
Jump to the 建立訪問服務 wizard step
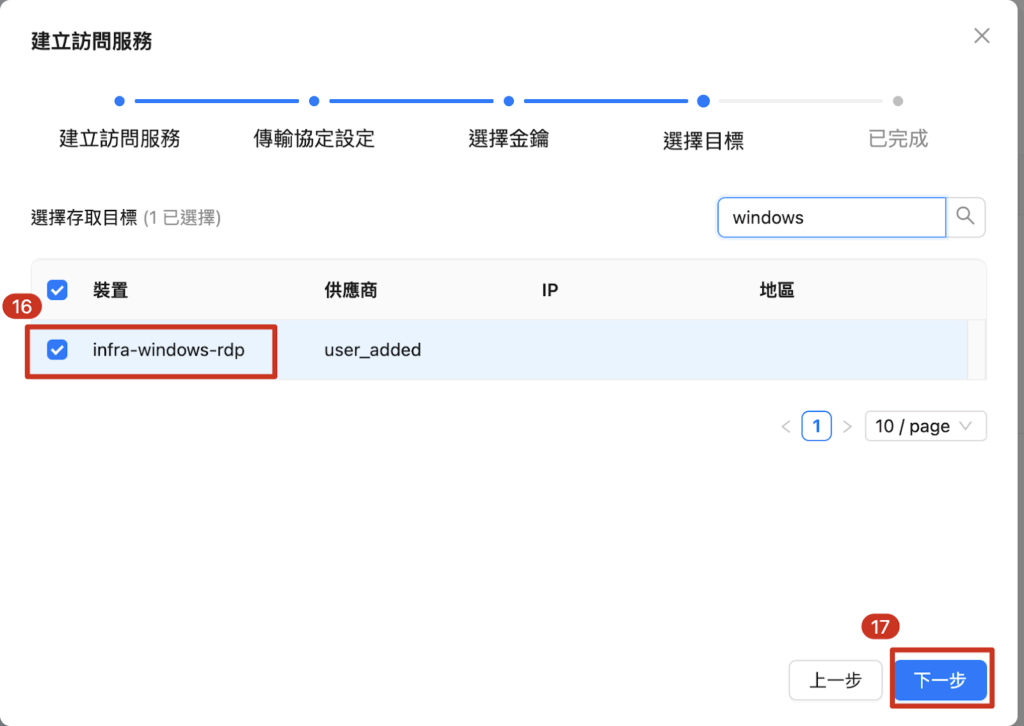pos(119,139)
